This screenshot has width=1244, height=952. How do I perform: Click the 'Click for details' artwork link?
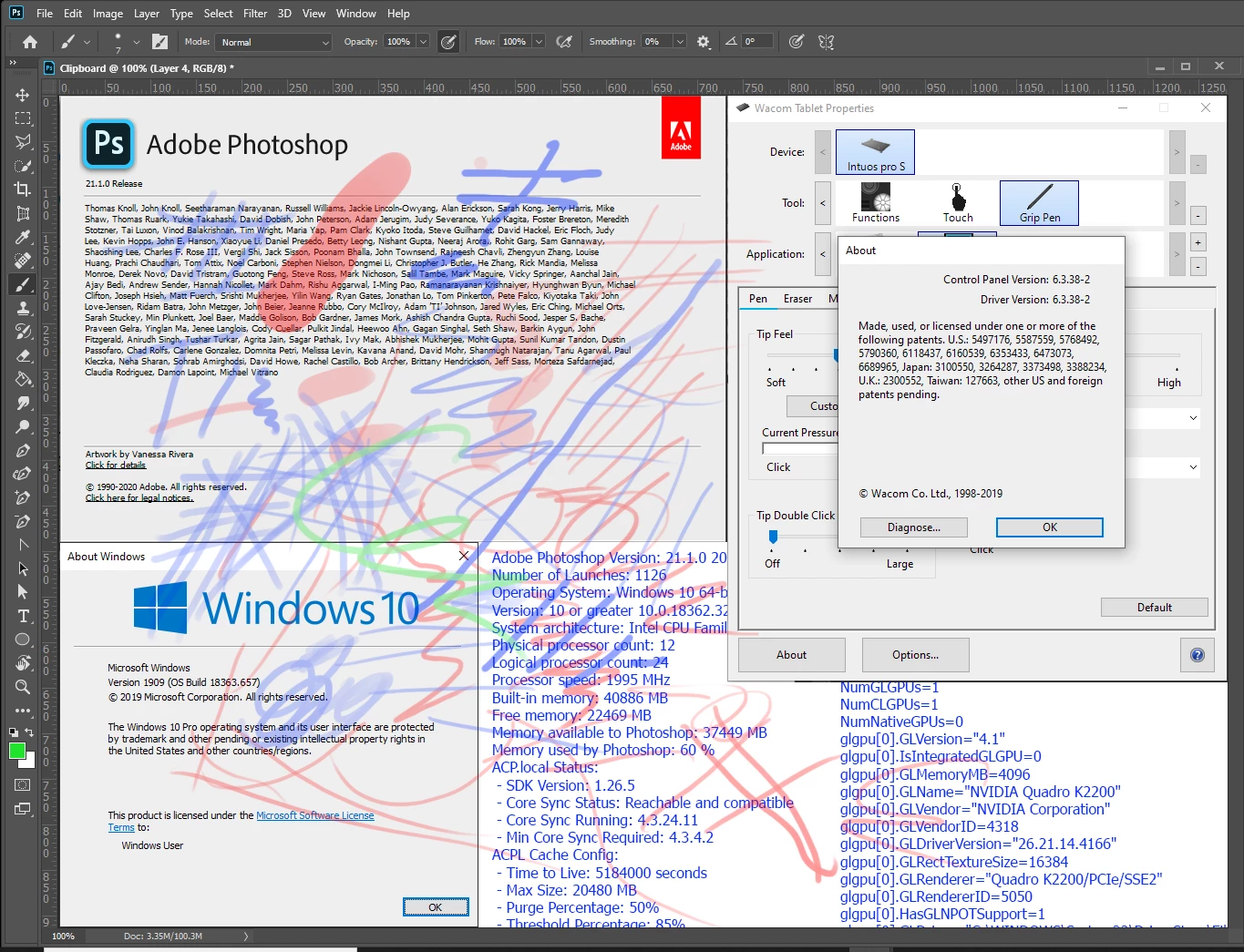click(116, 466)
